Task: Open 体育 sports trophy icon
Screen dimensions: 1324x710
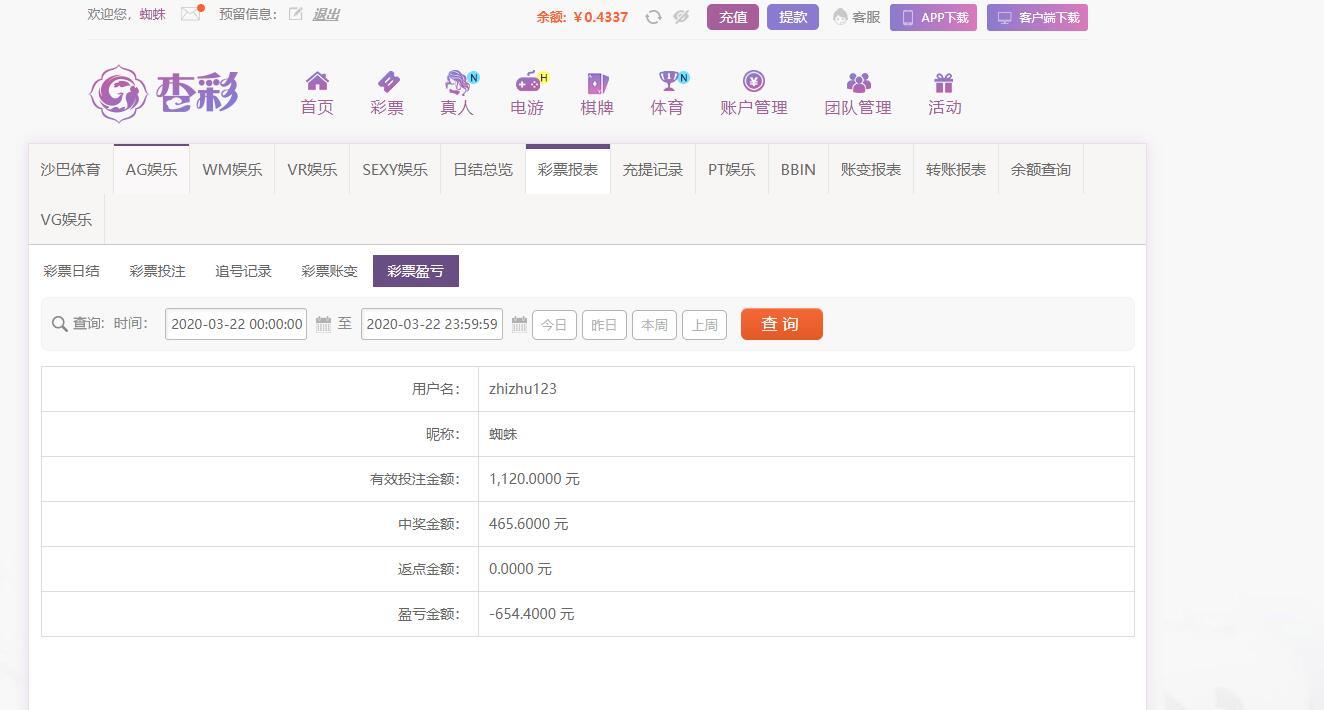Action: pos(667,82)
